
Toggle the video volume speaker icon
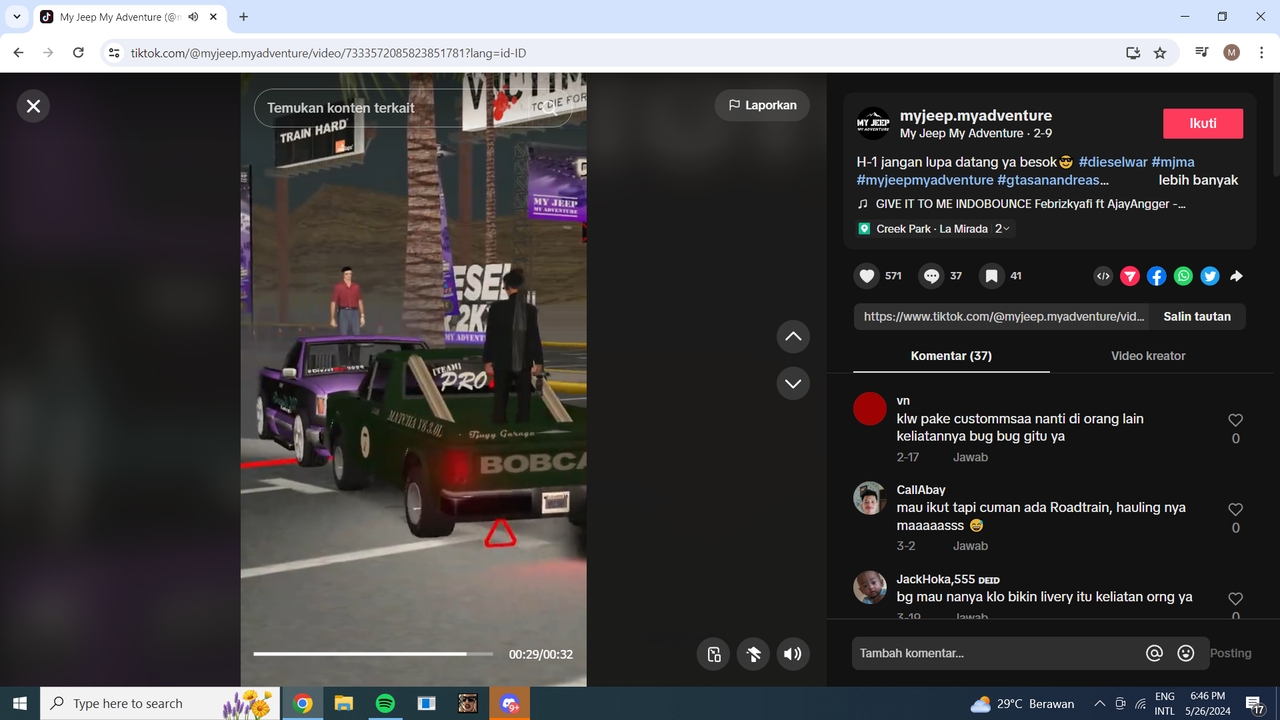click(793, 654)
